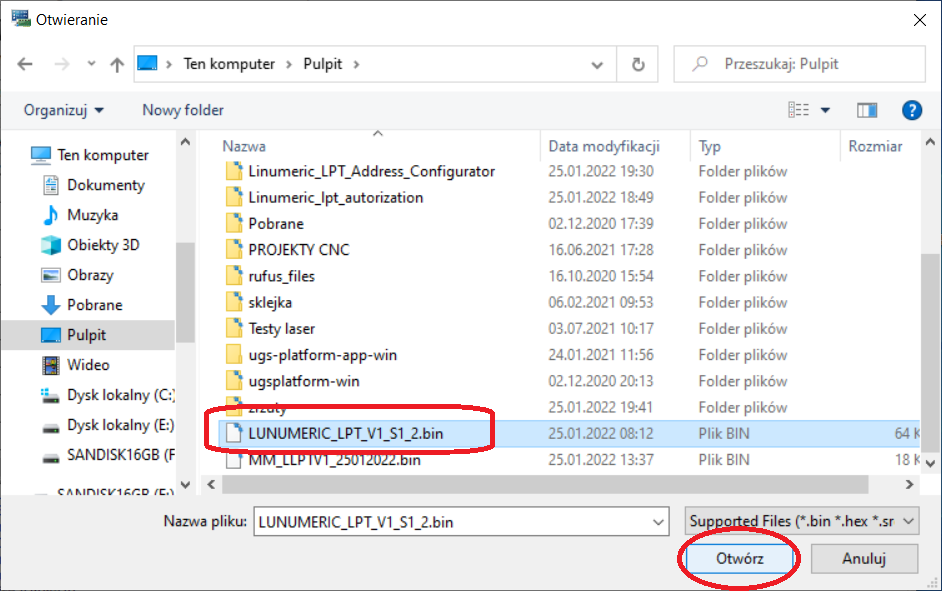Click the Back navigation arrow
Screen dimensions: 942x591
[x=26, y=64]
